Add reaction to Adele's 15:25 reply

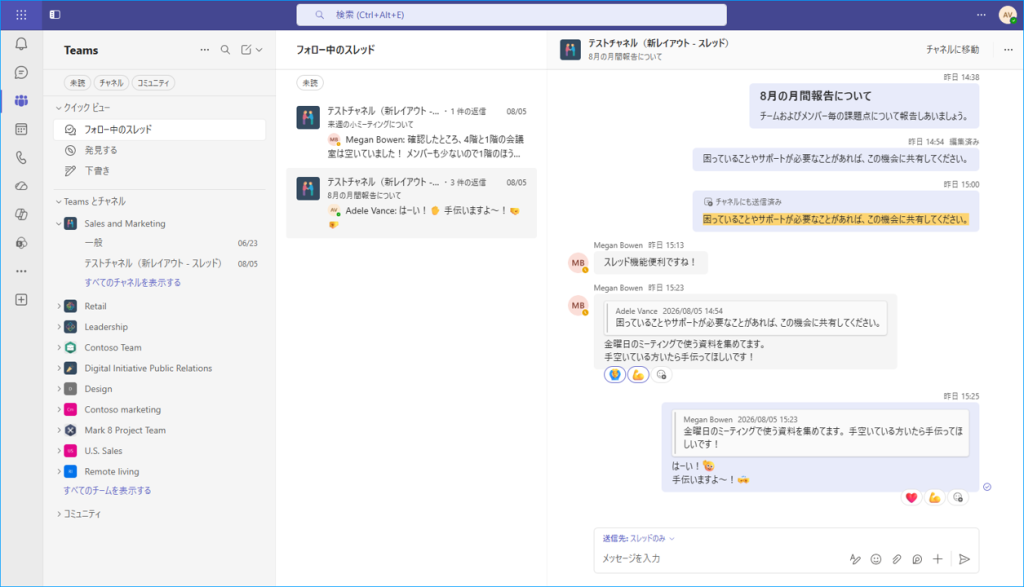point(958,498)
